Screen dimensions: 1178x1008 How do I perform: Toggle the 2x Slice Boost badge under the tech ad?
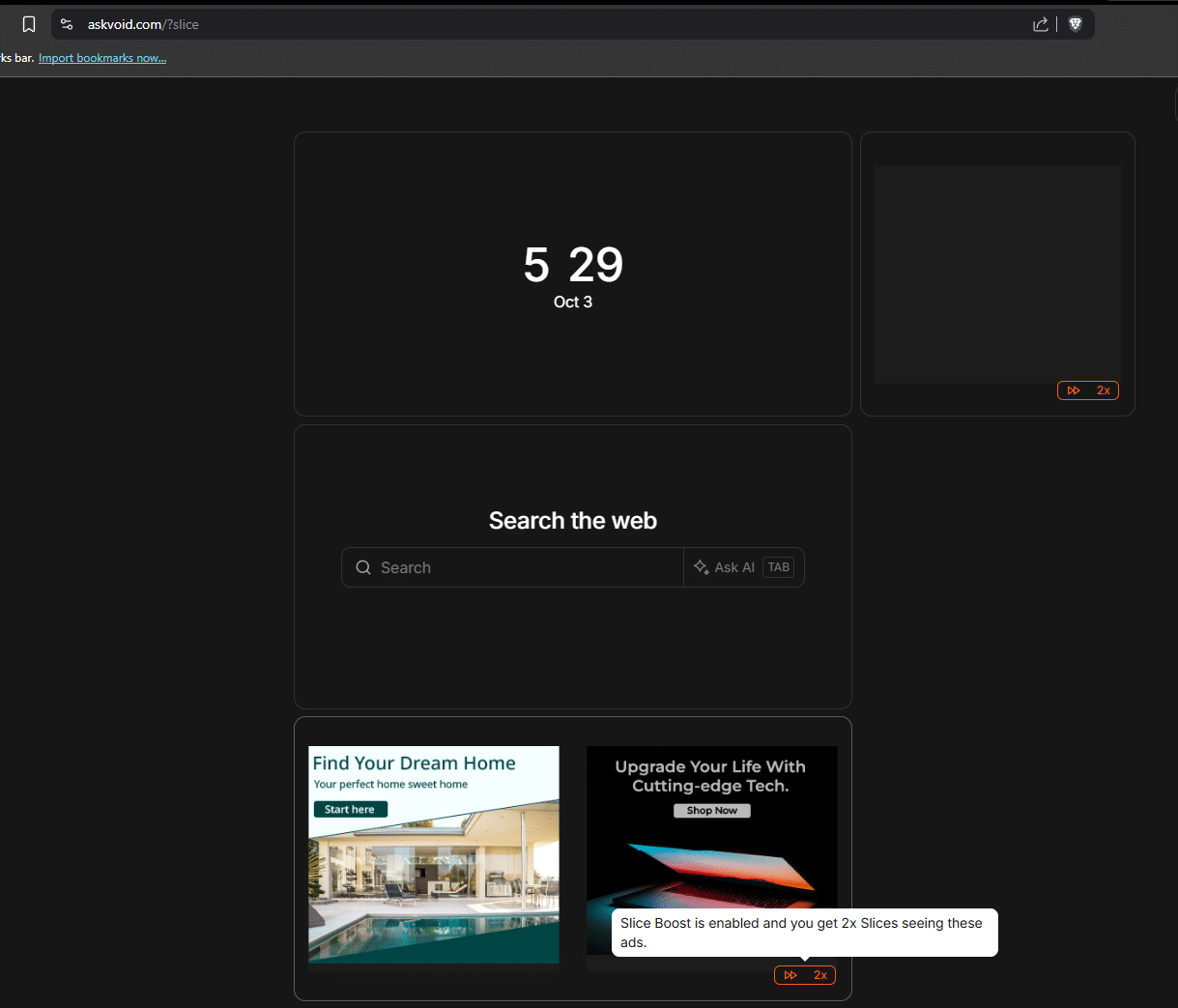804,975
